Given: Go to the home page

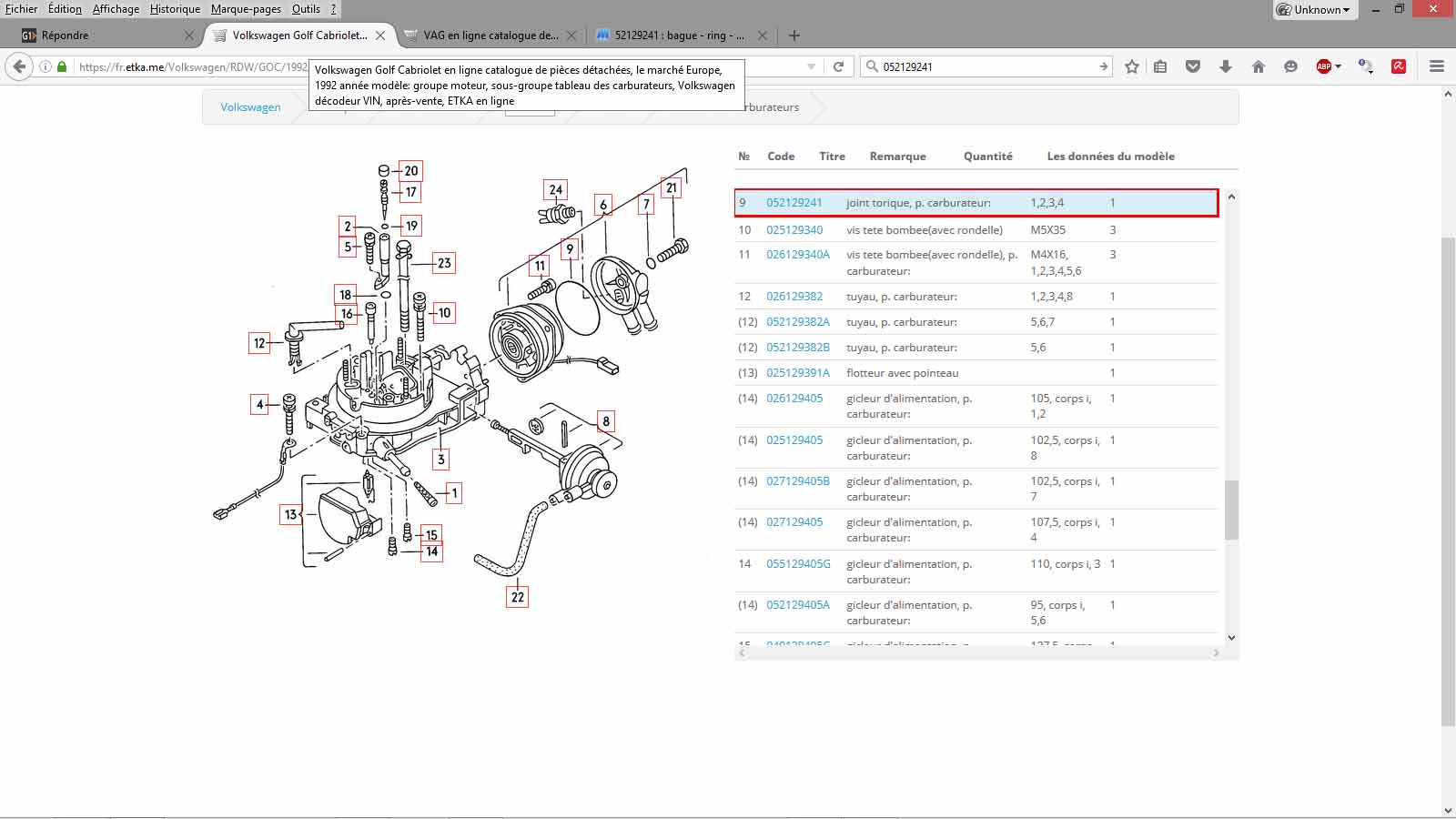Looking at the screenshot, I should [1259, 66].
